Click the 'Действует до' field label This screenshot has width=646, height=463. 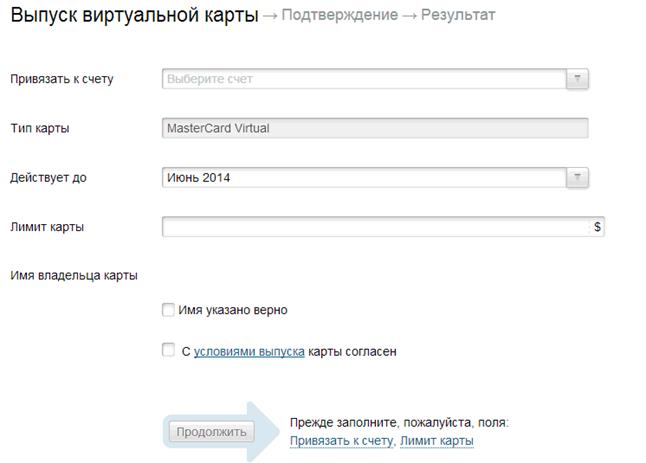[x=49, y=178]
